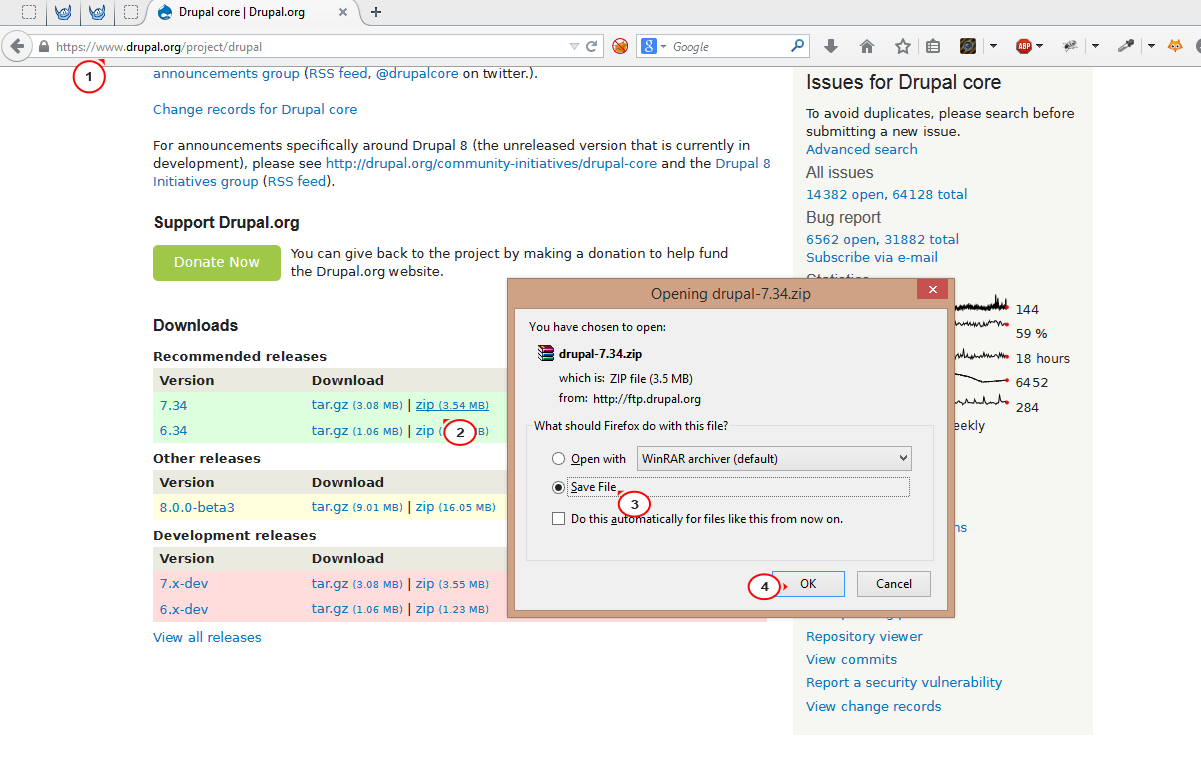Image resolution: width=1201 pixels, height=760 pixels.
Task: Click View all releases link
Action: [x=207, y=637]
